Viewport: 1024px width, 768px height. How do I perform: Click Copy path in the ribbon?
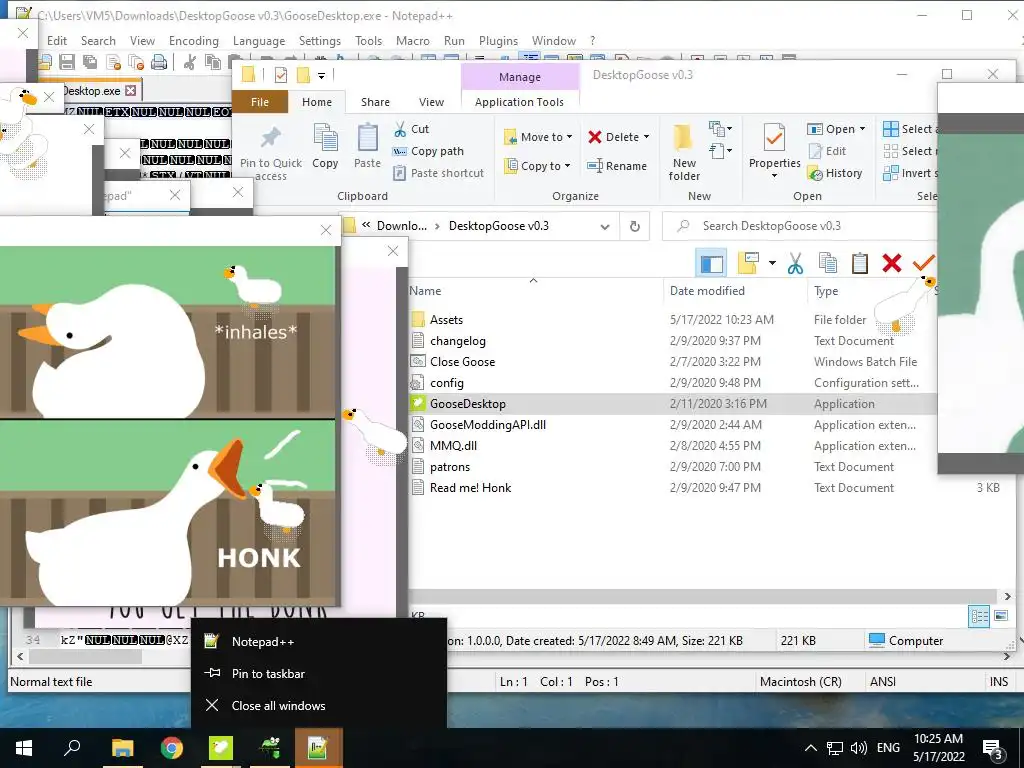pyautogui.click(x=428, y=151)
